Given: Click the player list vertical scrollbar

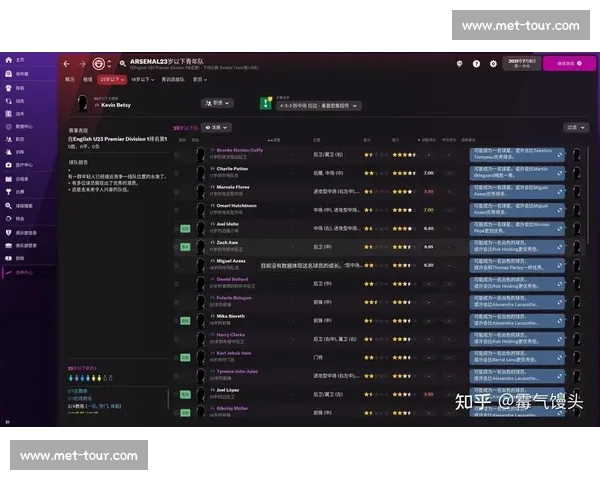Looking at the screenshot, I should [588, 195].
